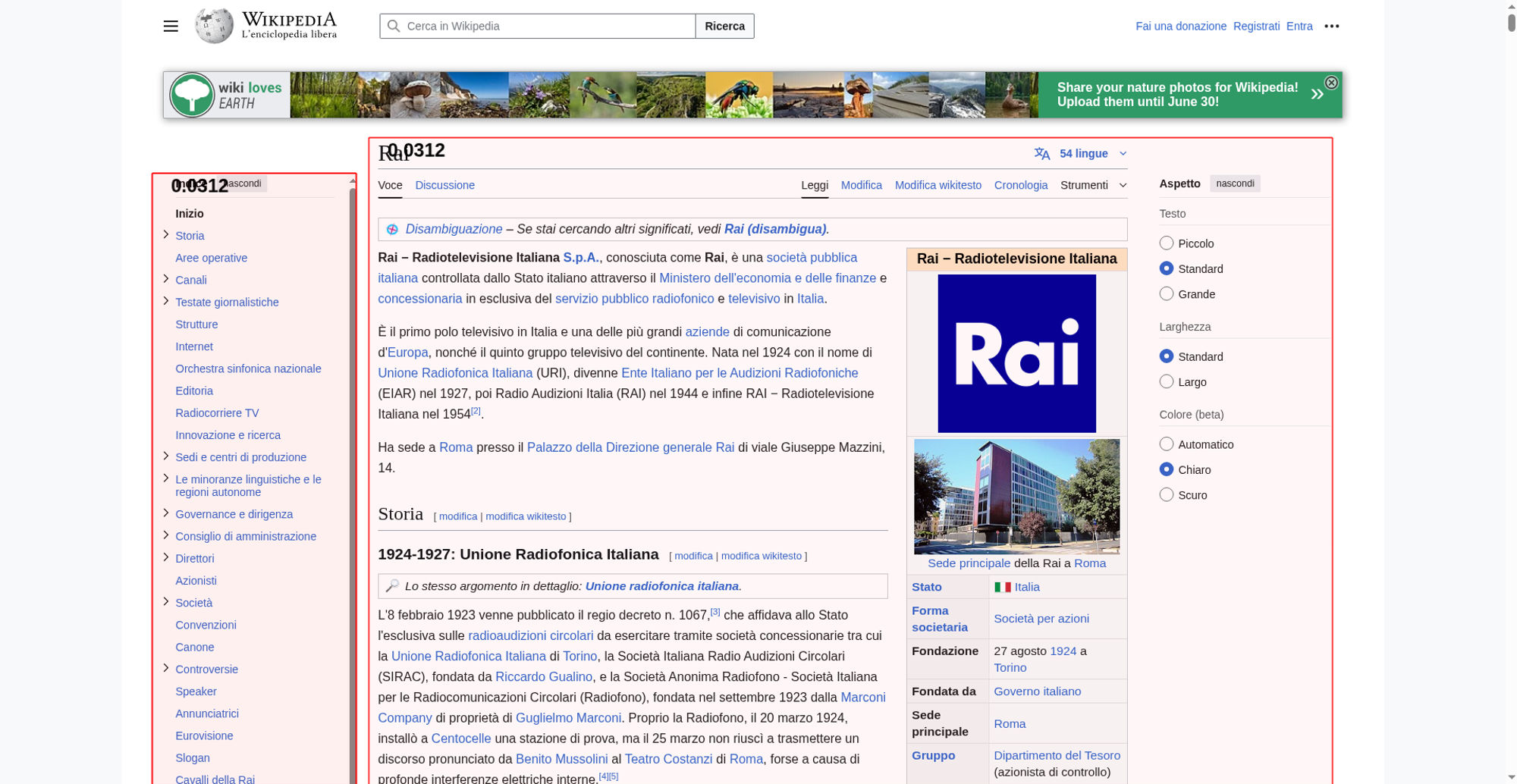Viewport: 1517px width, 784px height.
Task: Expand the Controversie section
Action: coord(165,668)
